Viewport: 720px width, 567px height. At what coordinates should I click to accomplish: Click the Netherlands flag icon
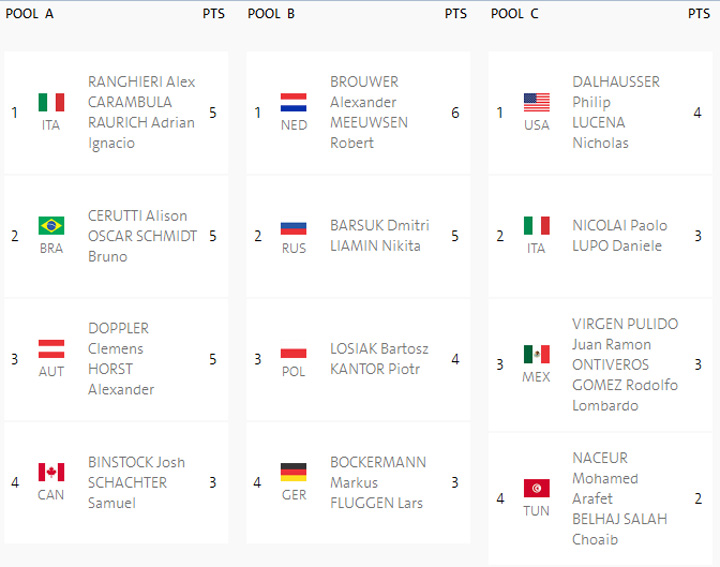click(293, 102)
